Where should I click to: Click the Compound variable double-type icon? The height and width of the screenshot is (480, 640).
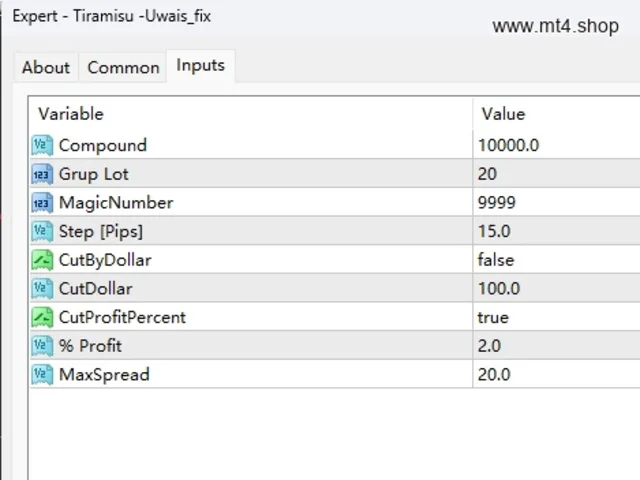click(42, 145)
